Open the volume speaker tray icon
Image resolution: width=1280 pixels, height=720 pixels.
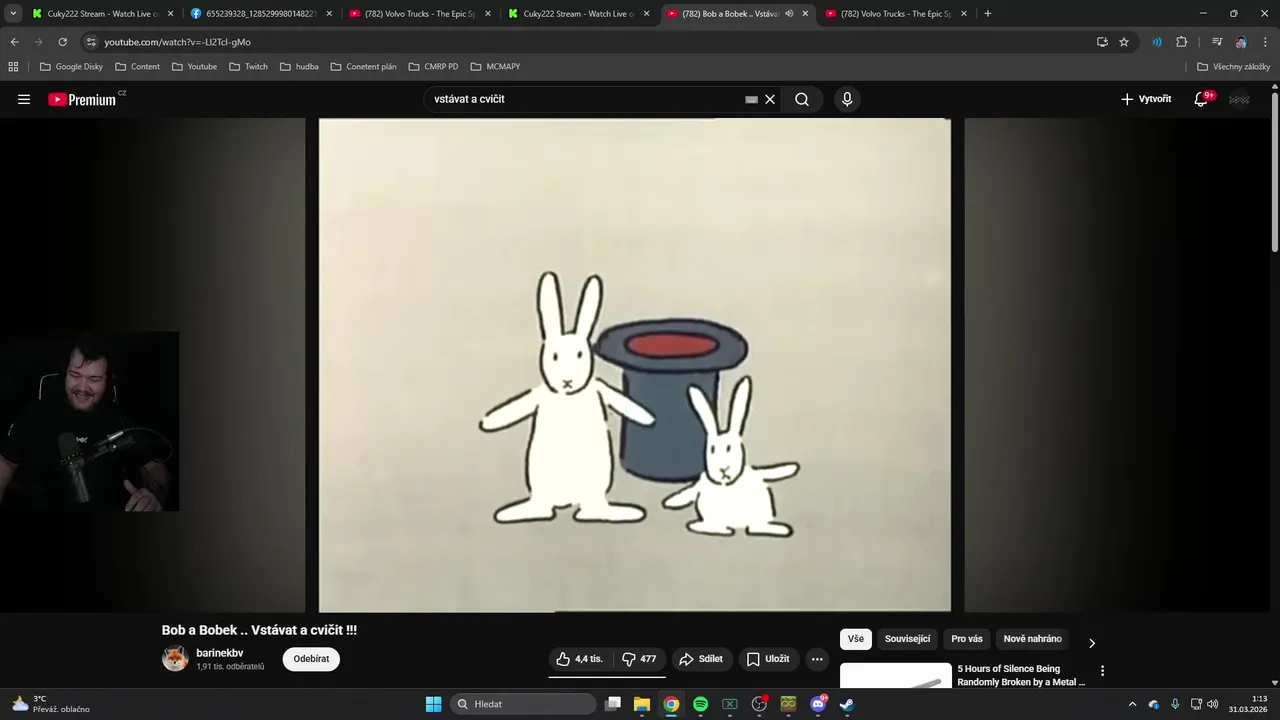[1212, 704]
